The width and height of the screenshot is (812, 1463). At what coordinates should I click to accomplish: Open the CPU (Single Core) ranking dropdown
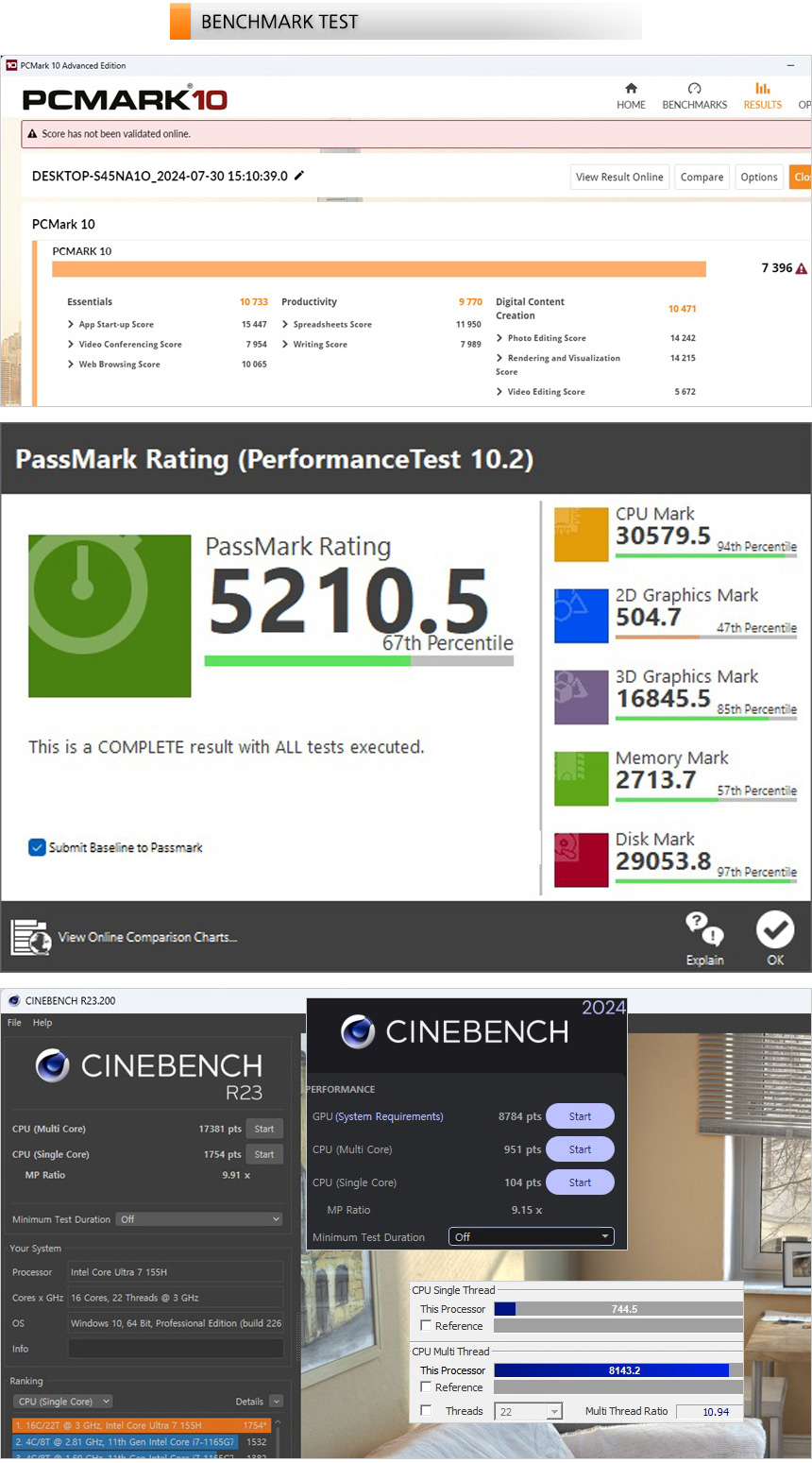pos(62,1402)
